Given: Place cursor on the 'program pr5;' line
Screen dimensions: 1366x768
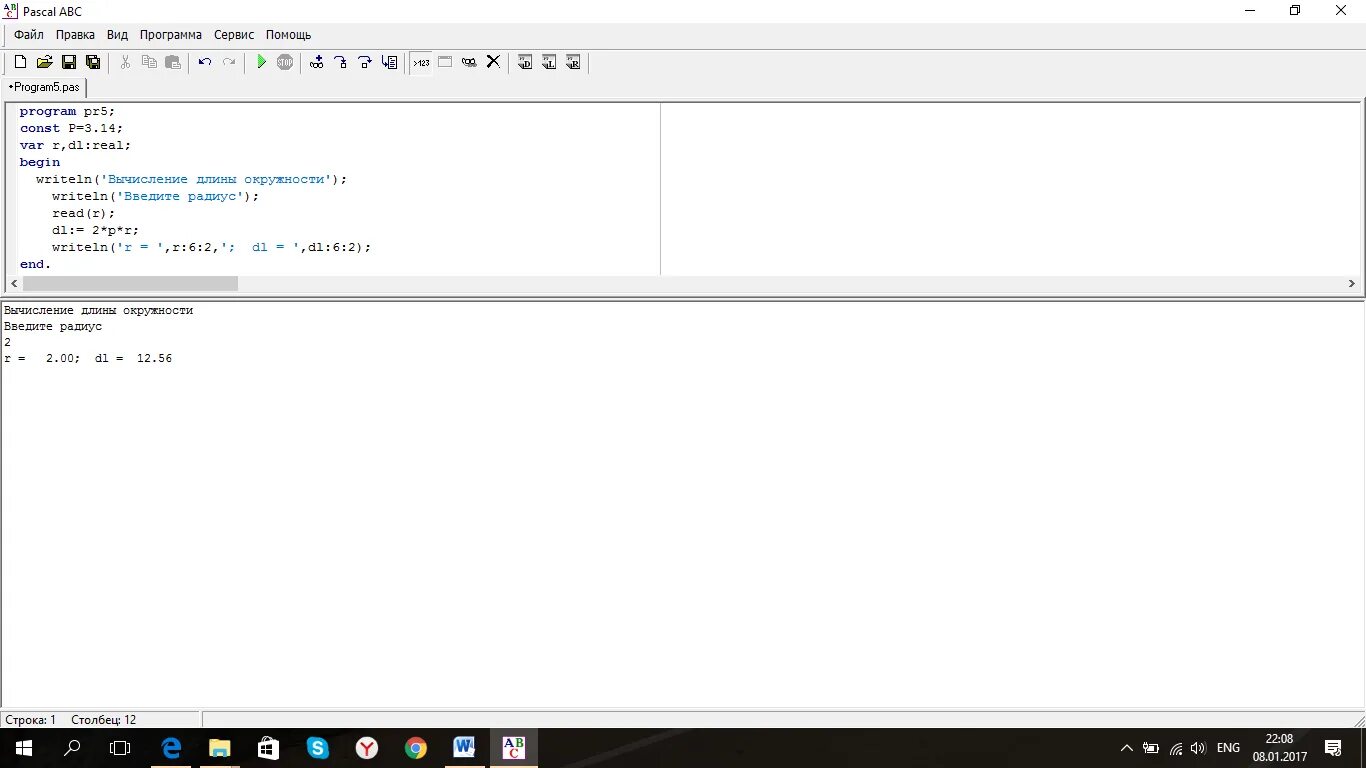Looking at the screenshot, I should pos(67,111).
